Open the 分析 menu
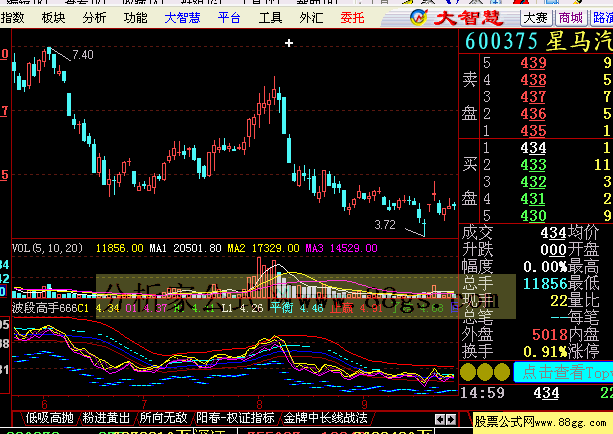Image resolution: width=613 pixels, height=434 pixels. [x=94, y=18]
